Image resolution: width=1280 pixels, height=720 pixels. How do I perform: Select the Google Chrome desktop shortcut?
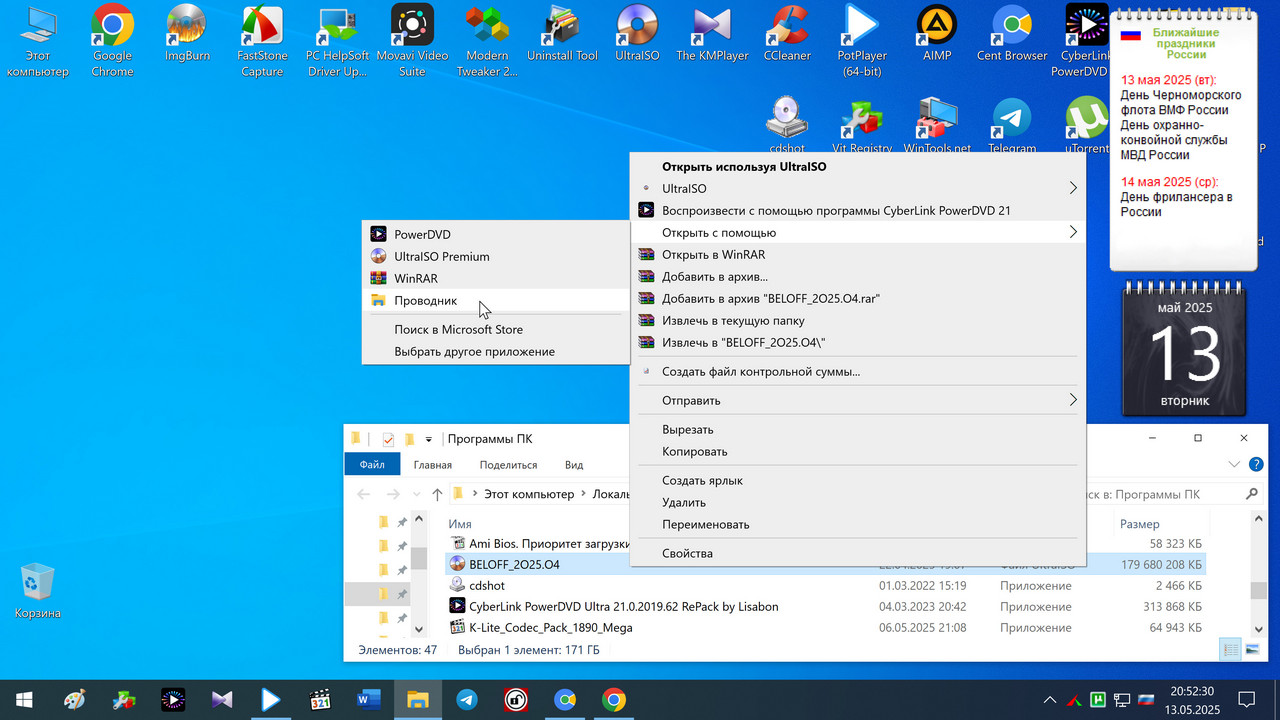pyautogui.click(x=112, y=41)
